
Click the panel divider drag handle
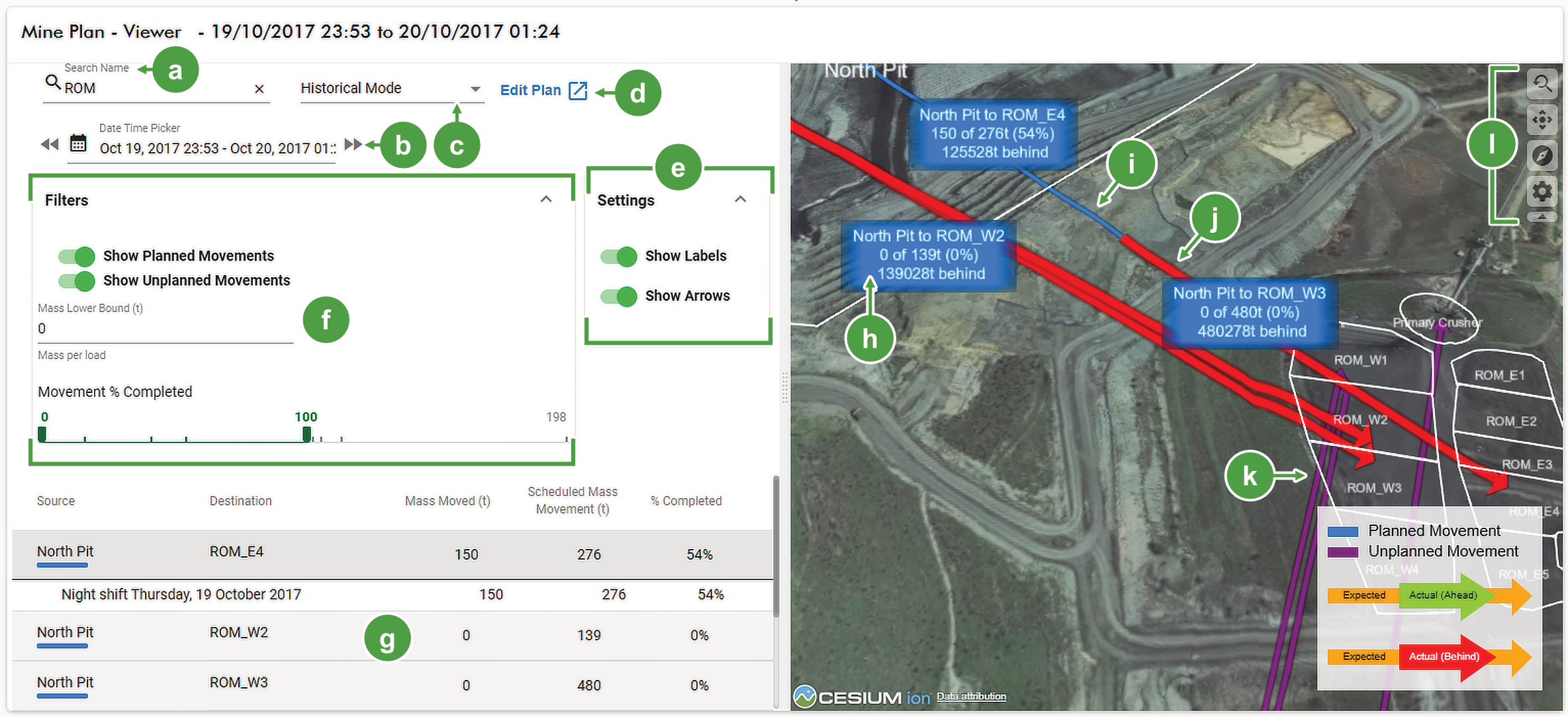pos(784,388)
